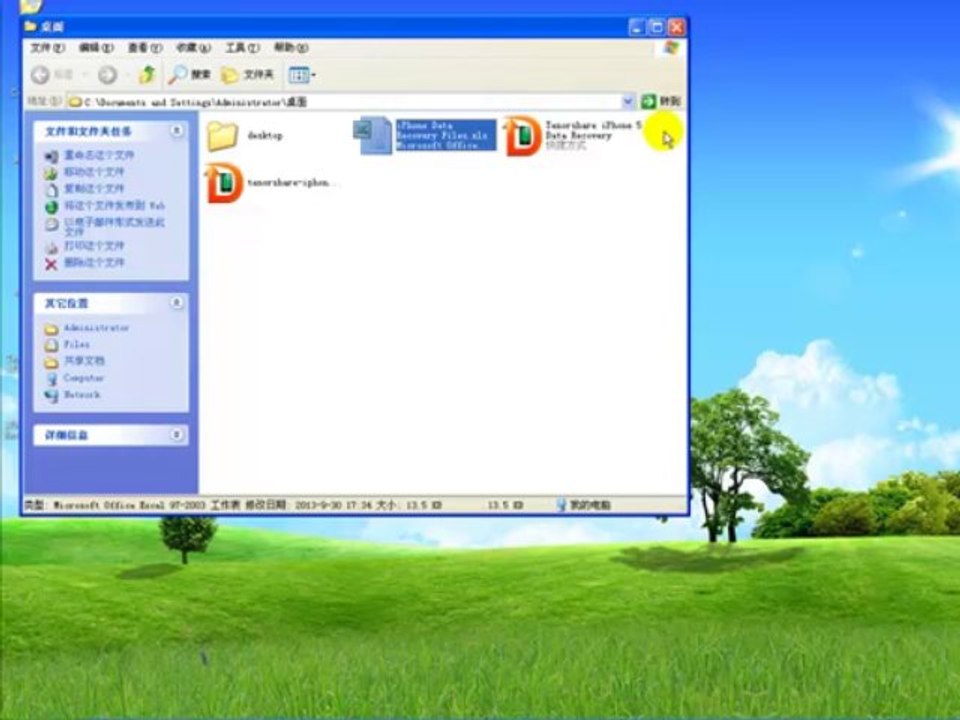Publish this file to the Web
This screenshot has width=960, height=720.
pyautogui.click(x=105, y=206)
